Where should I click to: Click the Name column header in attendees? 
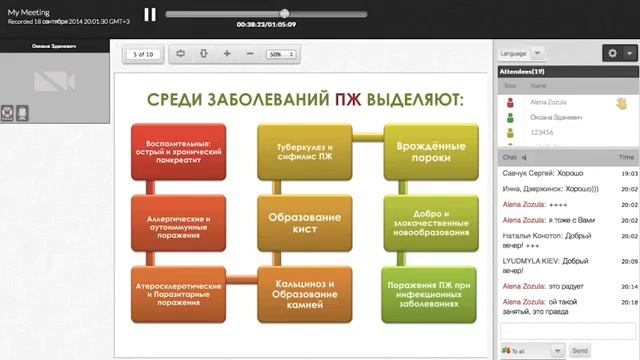[538, 86]
